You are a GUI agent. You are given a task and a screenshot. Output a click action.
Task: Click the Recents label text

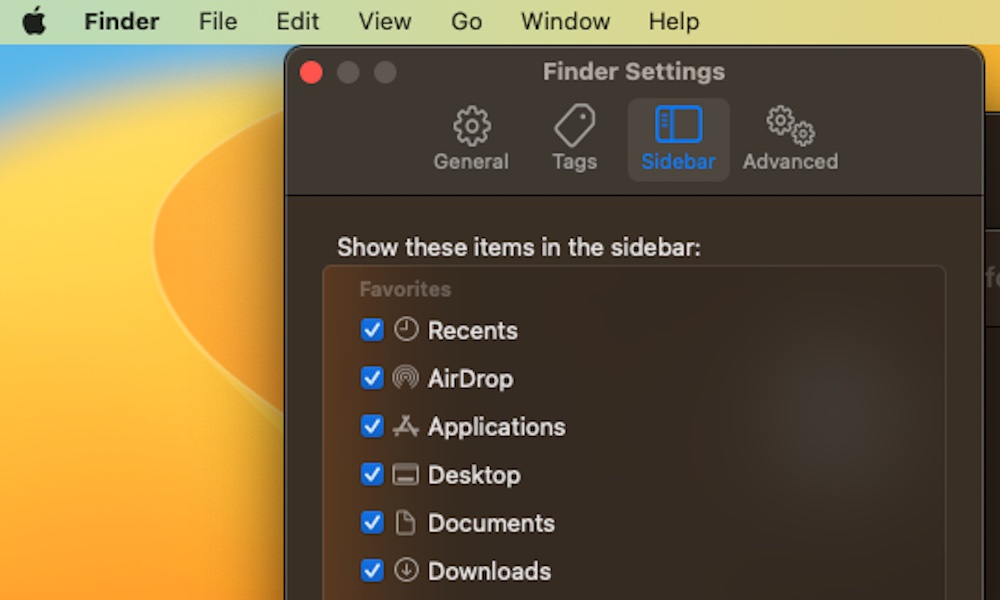coord(473,331)
